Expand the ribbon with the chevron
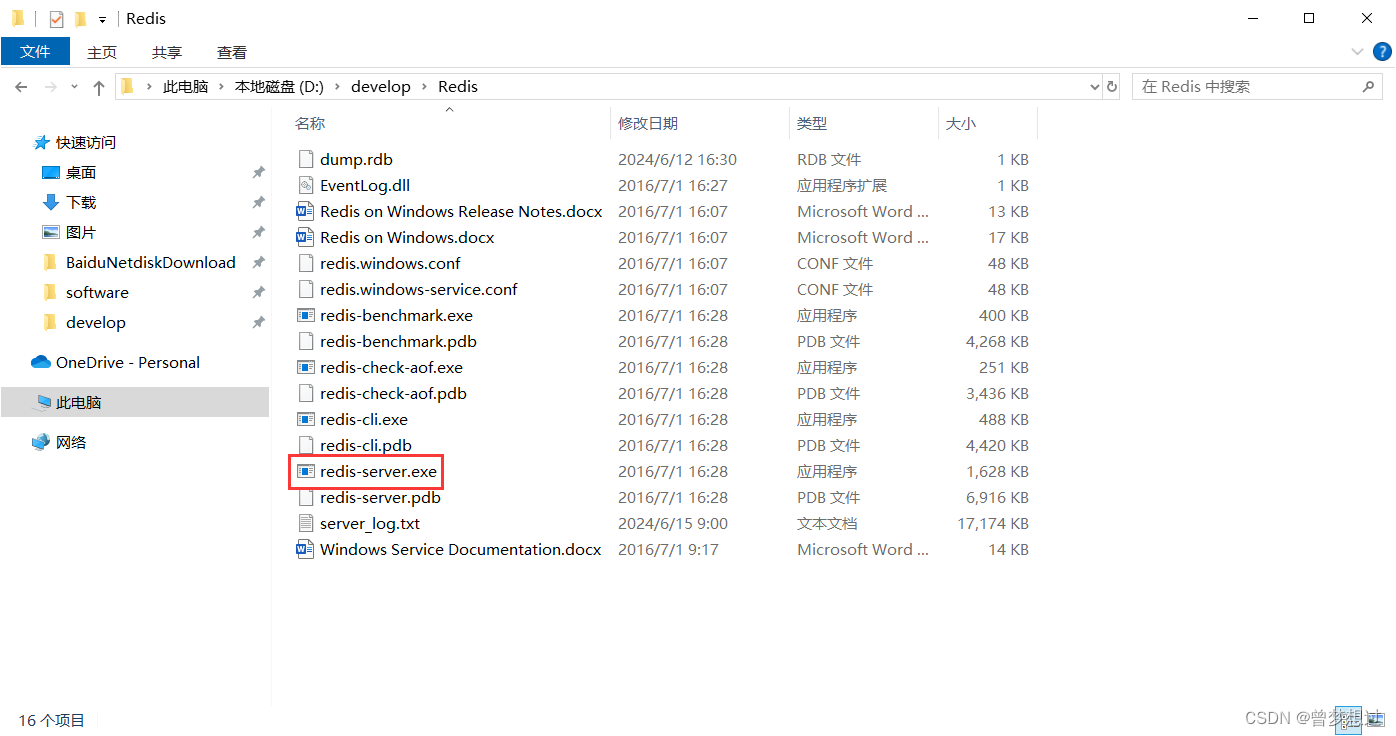This screenshot has width=1396, height=736. pyautogui.click(x=1357, y=52)
